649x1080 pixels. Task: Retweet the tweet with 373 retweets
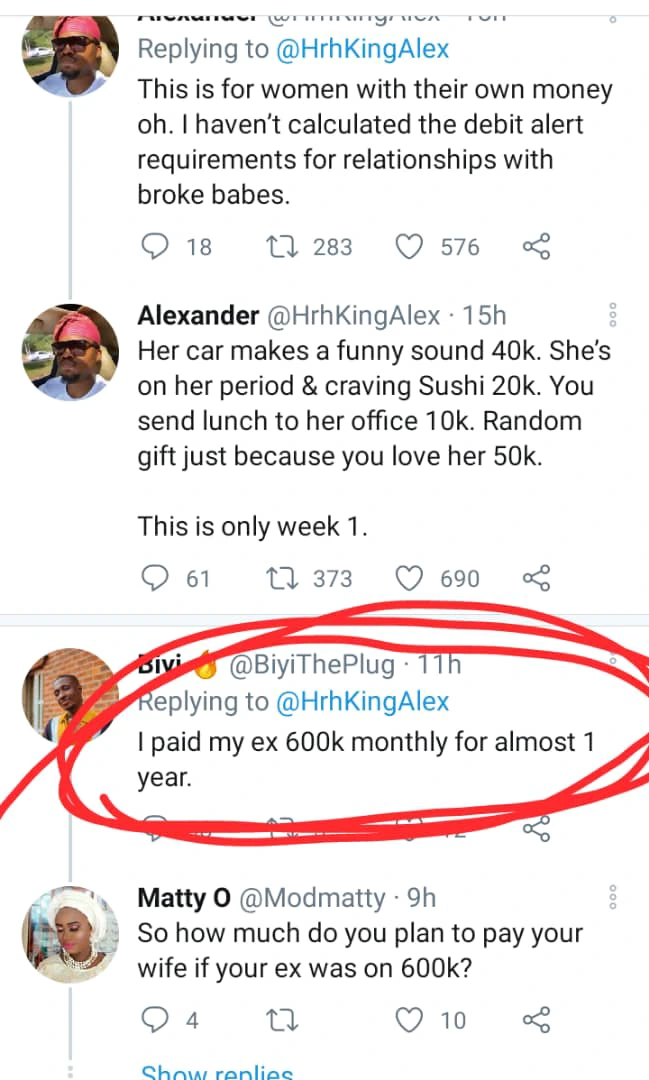[x=278, y=578]
